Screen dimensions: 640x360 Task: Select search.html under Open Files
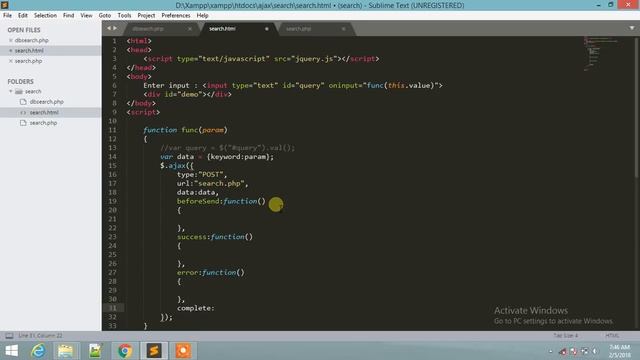[29, 51]
